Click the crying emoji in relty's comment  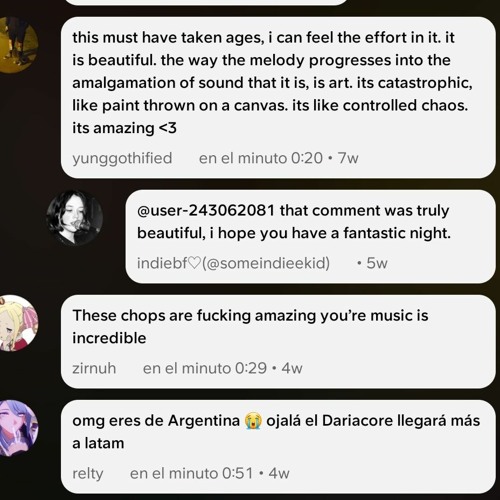tap(253, 421)
